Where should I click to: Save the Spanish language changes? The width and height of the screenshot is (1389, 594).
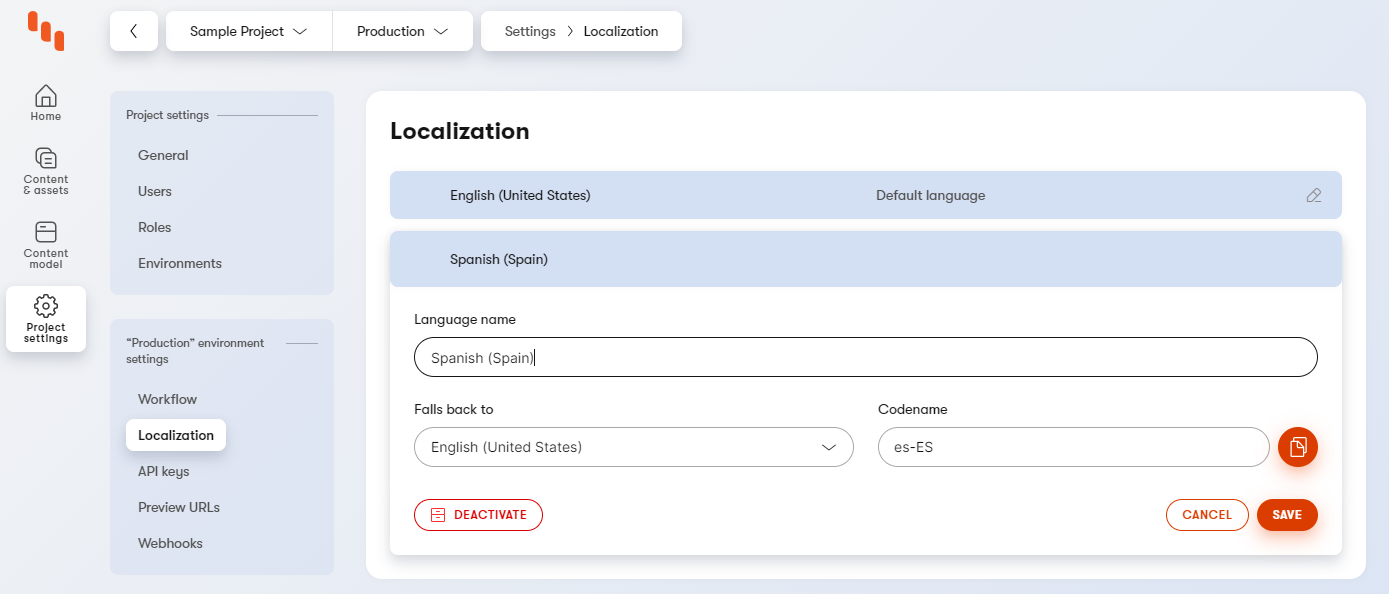1287,515
